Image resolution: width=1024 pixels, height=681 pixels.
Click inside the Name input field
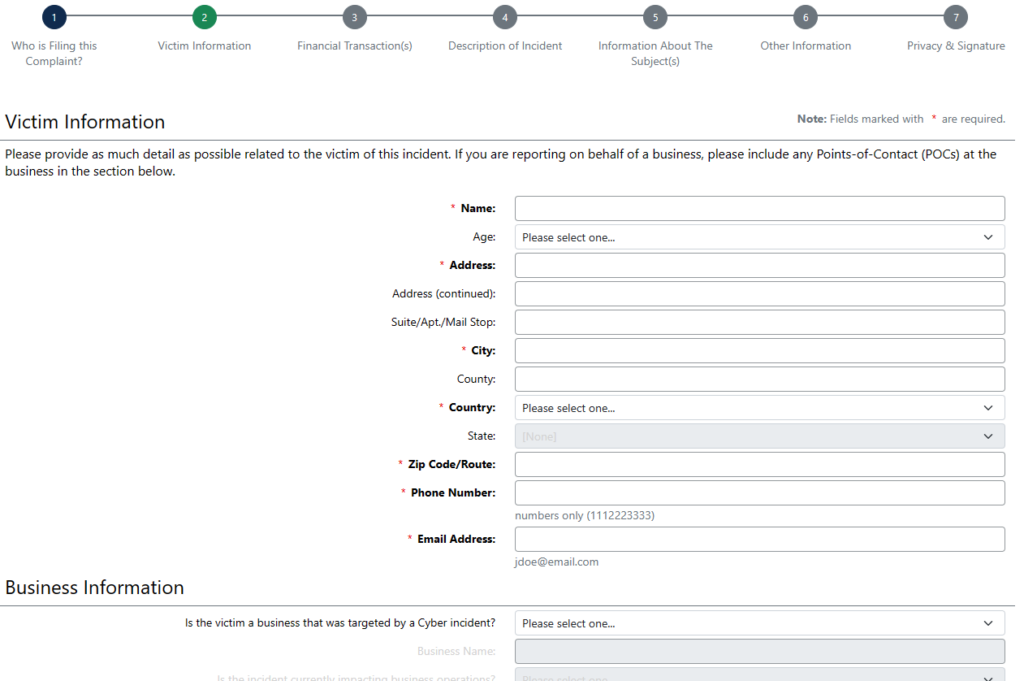pos(758,208)
